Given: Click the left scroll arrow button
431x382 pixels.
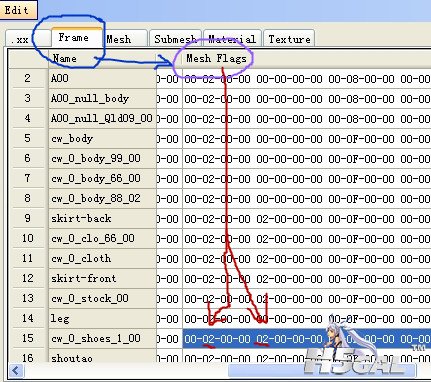Looking at the screenshot, I should pos(16,370).
